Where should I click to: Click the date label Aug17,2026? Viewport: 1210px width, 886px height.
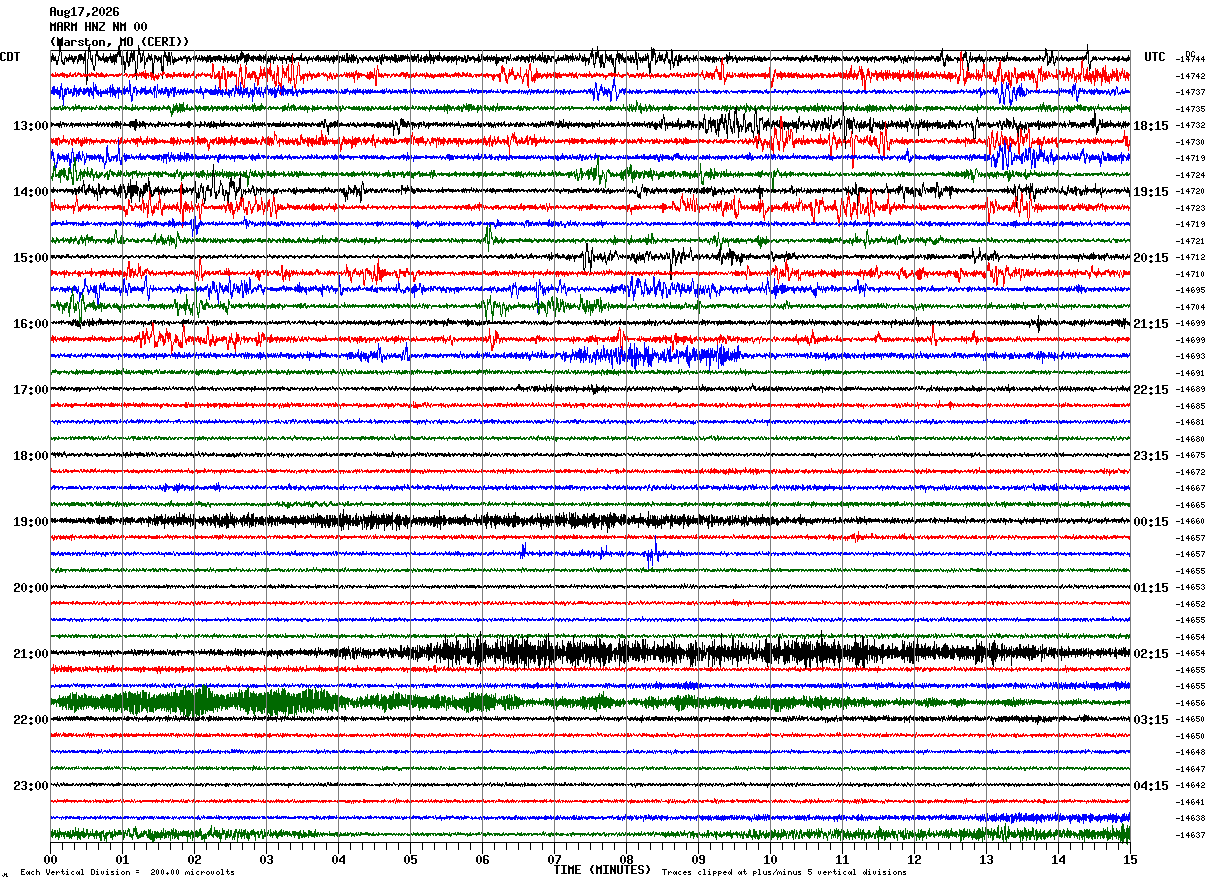pyautogui.click(x=84, y=12)
